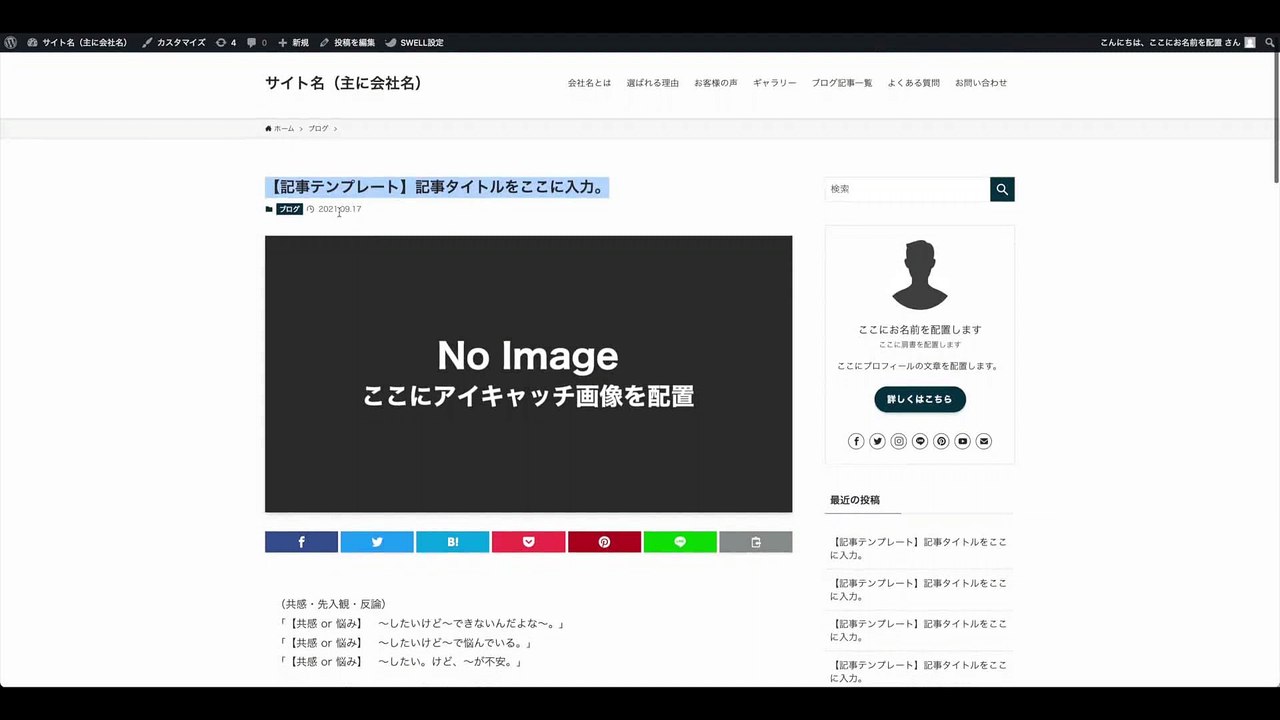Click the 最近の投稿 widget heading
The image size is (1280, 720).
[x=855, y=500]
